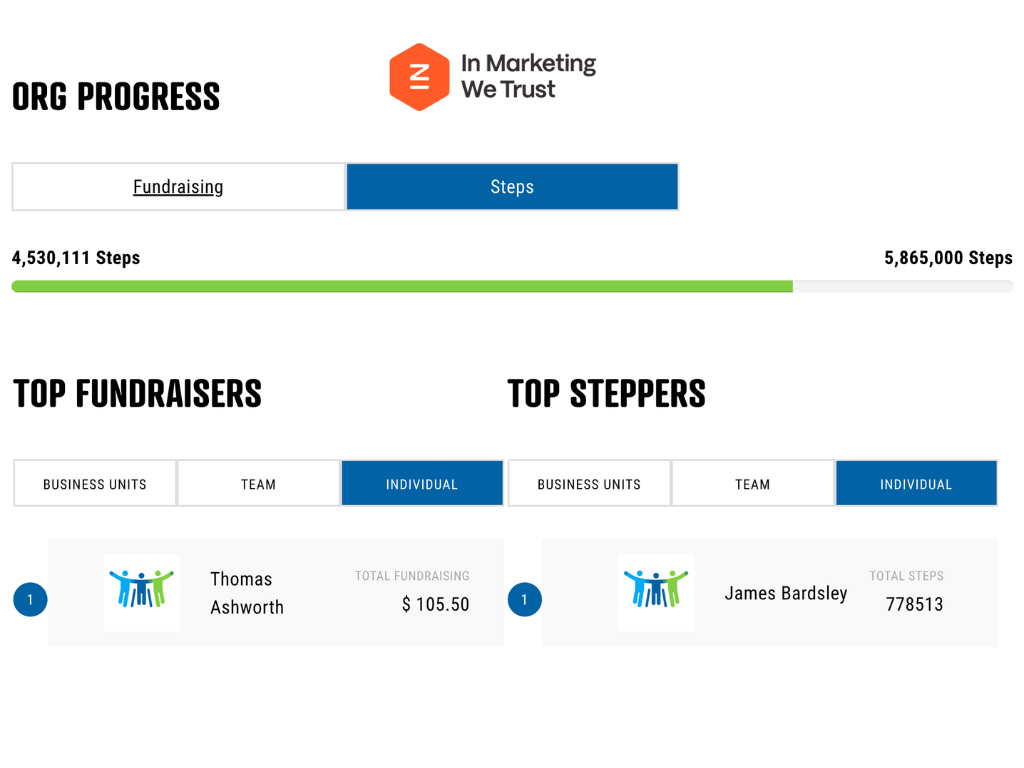The width and height of the screenshot is (1024, 768).
Task: Click the 5,865,000 Steps goal label
Action: point(948,258)
